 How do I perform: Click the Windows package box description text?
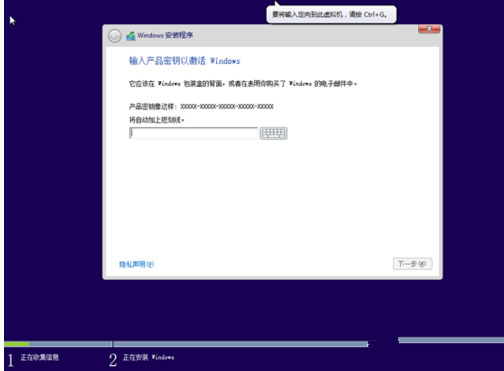pos(243,84)
